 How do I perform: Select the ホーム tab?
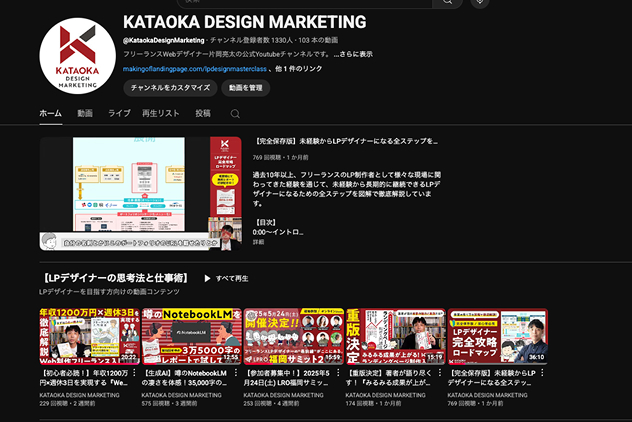coord(50,113)
